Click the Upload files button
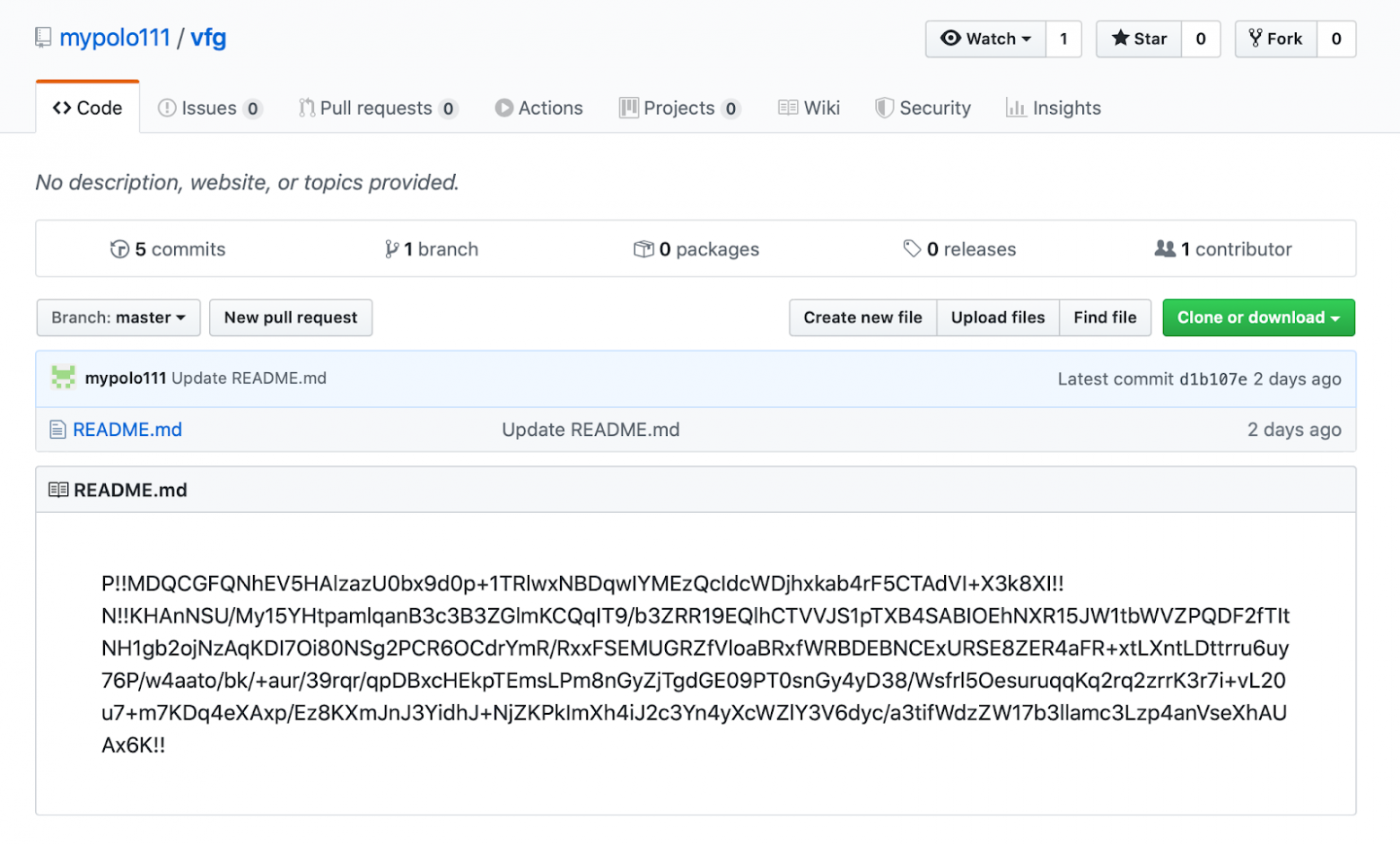The width and height of the screenshot is (1400, 844). (998, 318)
